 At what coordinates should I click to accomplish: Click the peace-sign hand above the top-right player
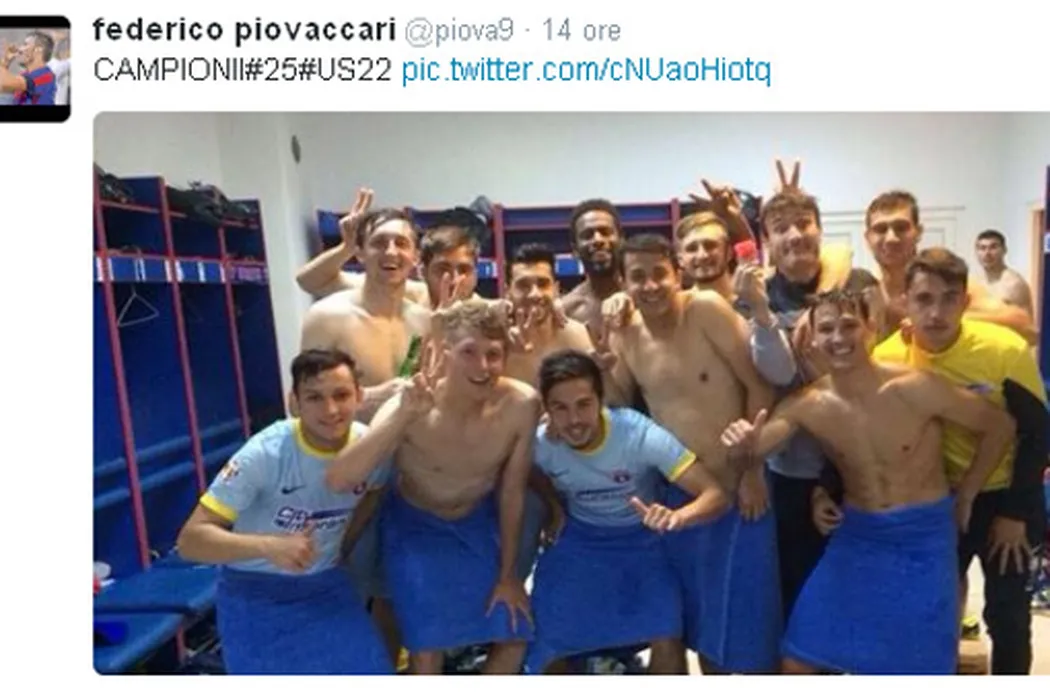(x=788, y=178)
